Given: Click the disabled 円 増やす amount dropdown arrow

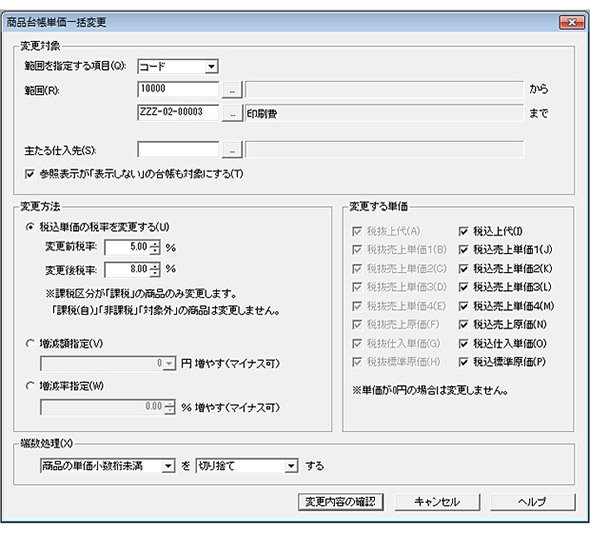Looking at the screenshot, I should 169,363.
